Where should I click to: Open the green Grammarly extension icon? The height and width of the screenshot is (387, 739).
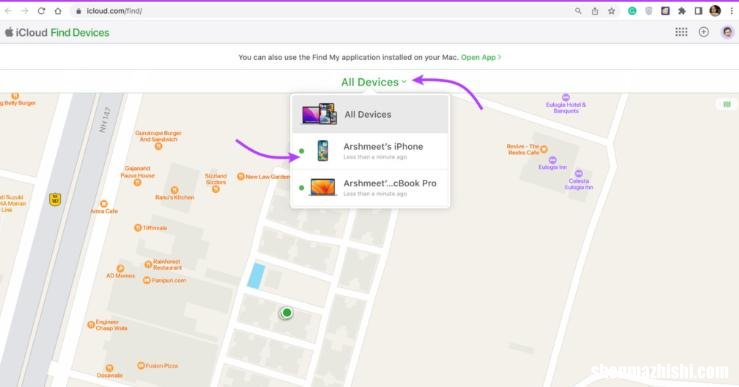[x=632, y=11]
